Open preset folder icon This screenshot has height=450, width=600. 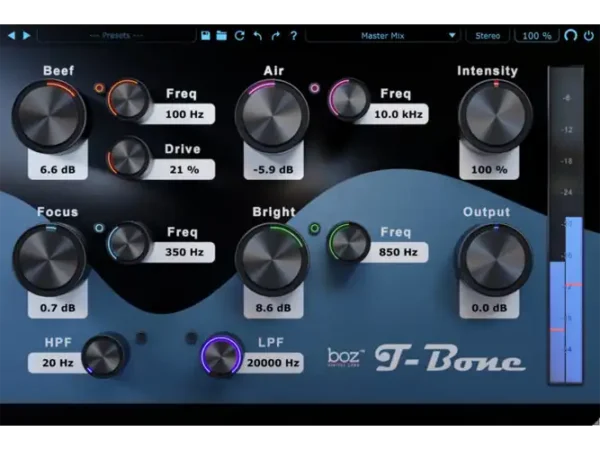click(222, 36)
